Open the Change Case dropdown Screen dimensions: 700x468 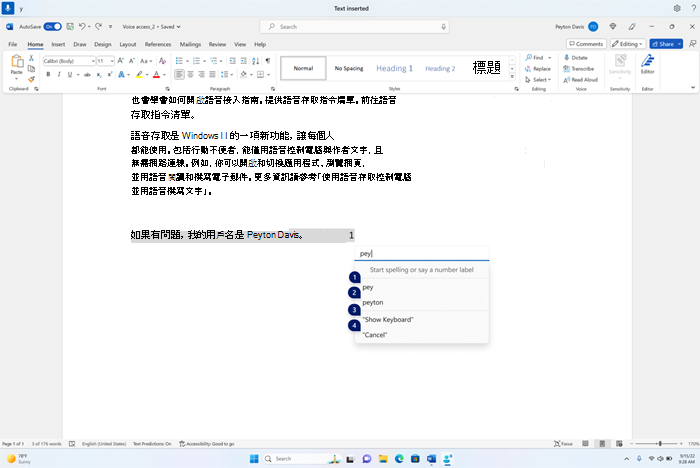point(146,61)
